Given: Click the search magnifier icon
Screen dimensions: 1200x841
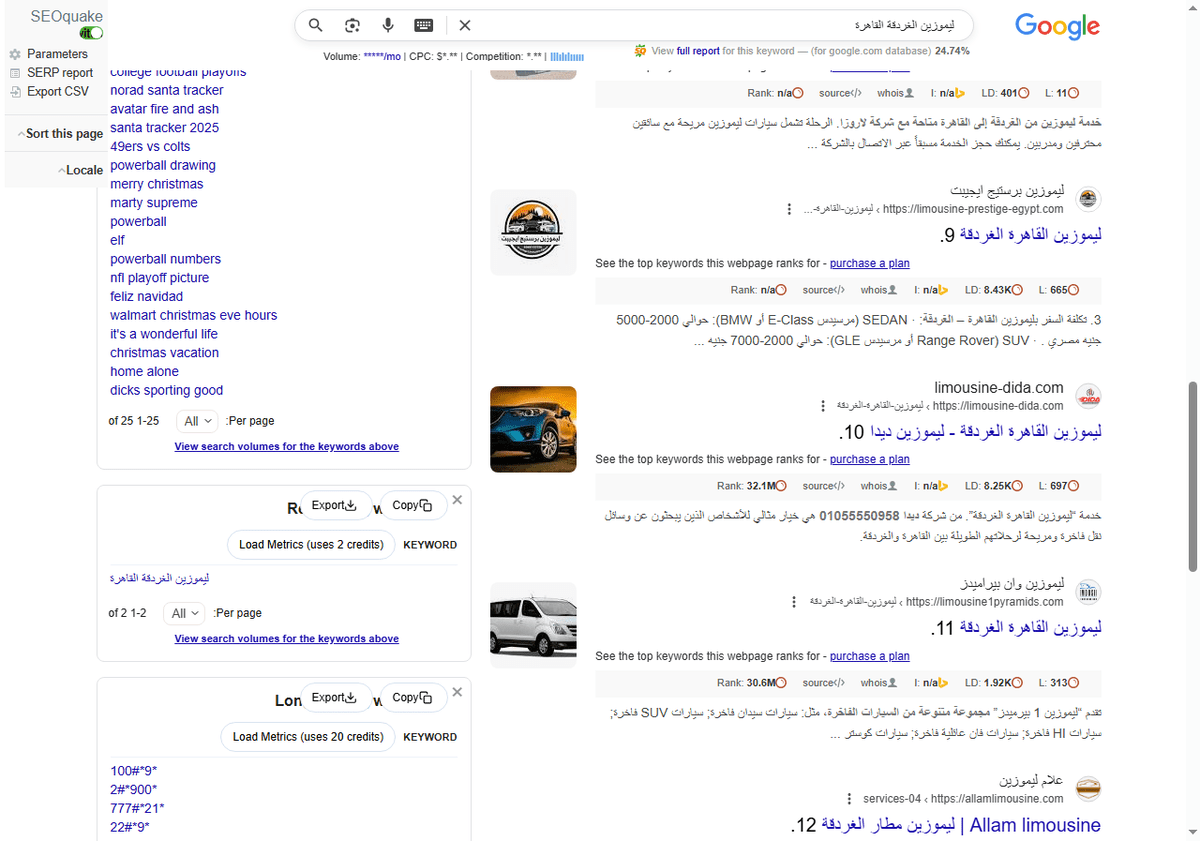Looking at the screenshot, I should [315, 25].
